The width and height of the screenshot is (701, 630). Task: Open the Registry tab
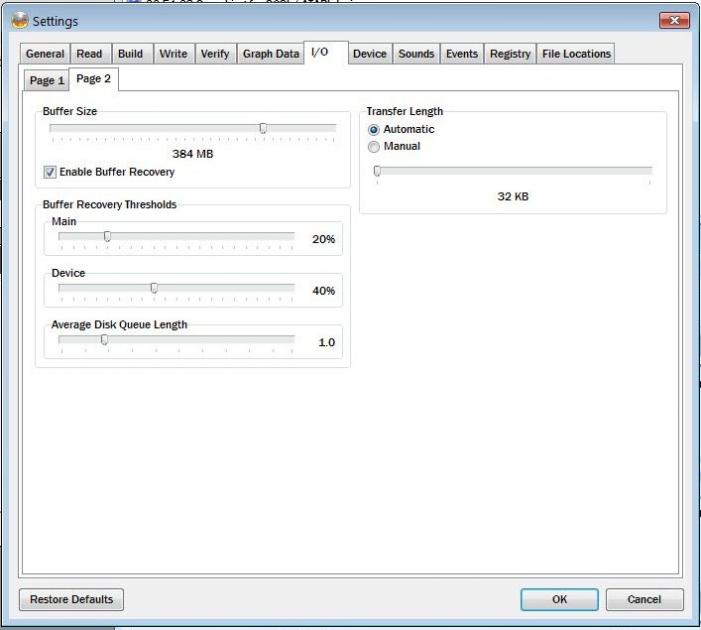(510, 54)
